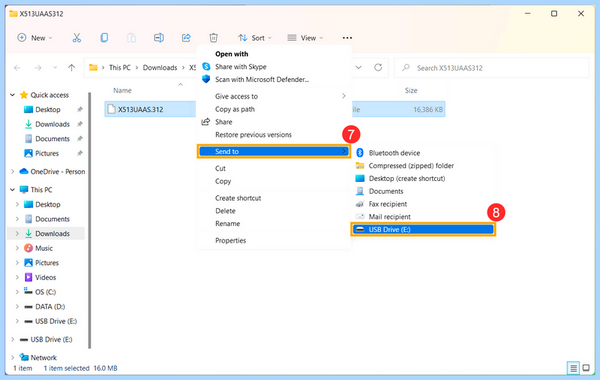Select Pictures under This PC

point(47,263)
